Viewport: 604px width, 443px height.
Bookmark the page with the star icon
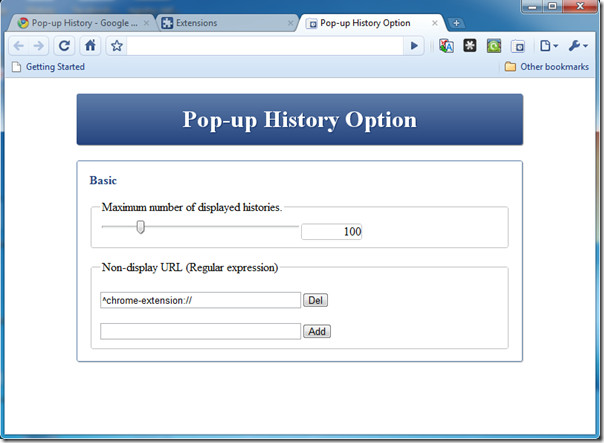pyautogui.click(x=116, y=46)
